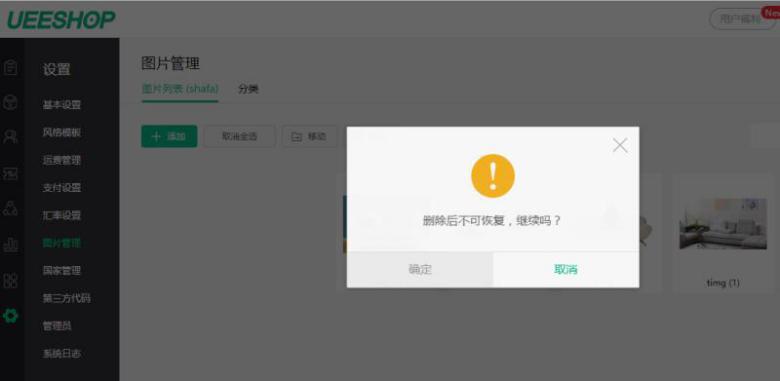This screenshot has width=780, height=381.
Task: Click the green 添加 add button
Action: [x=169, y=136]
